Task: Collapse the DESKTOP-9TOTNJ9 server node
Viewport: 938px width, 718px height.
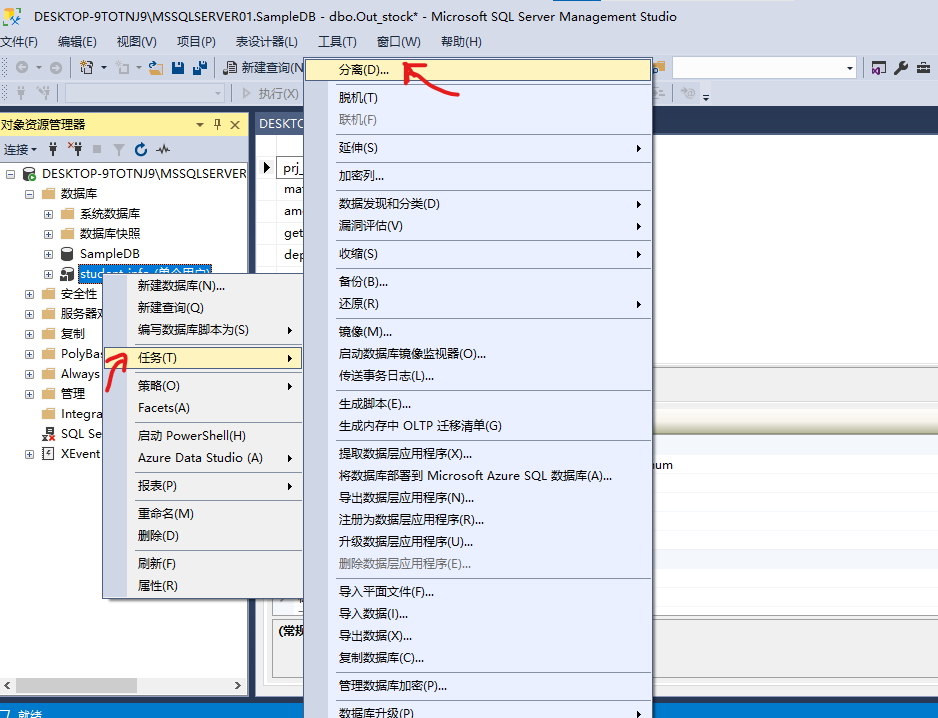Action: point(10,174)
